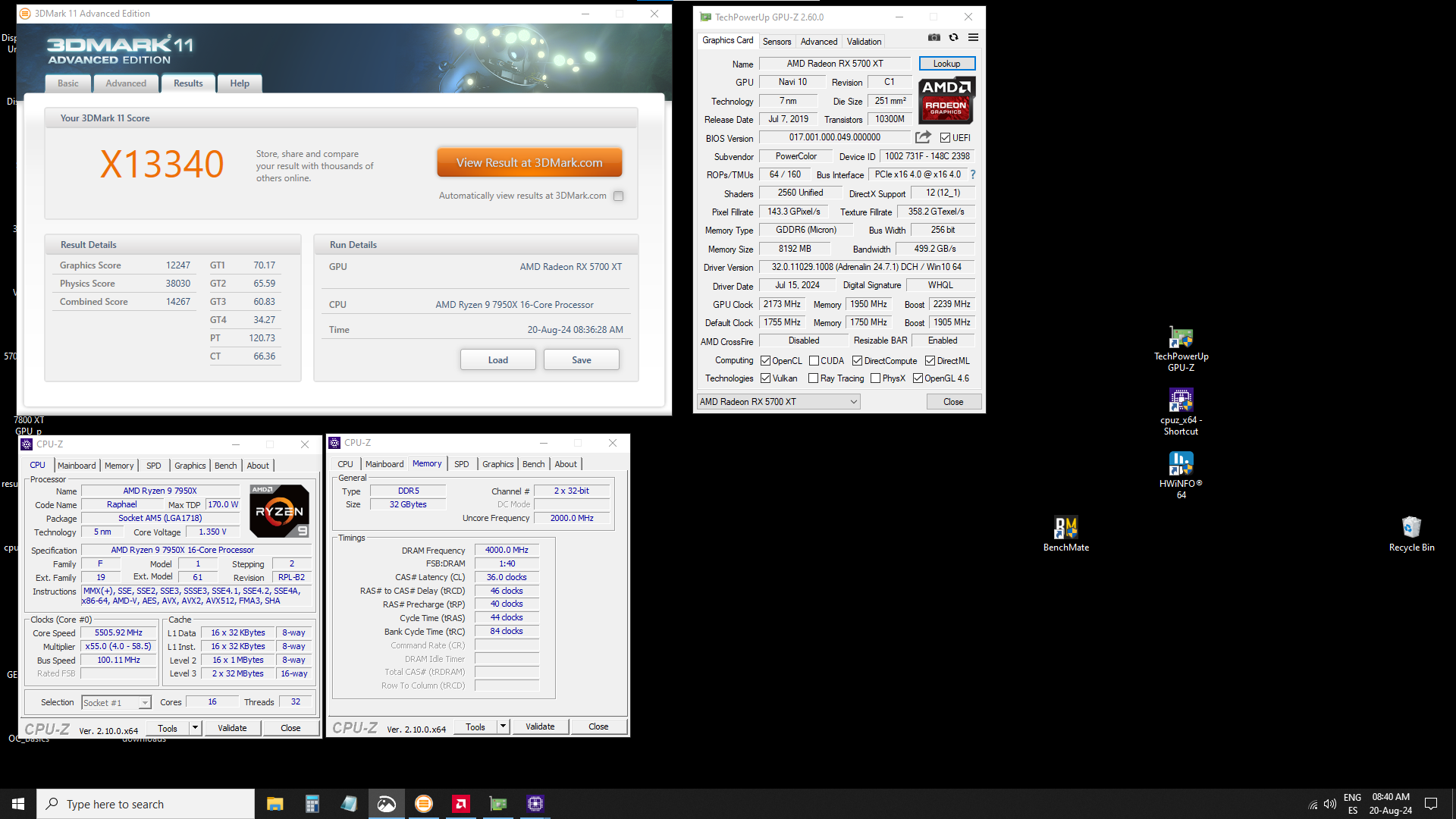Open the volume control in system tray

pyautogui.click(x=1330, y=804)
